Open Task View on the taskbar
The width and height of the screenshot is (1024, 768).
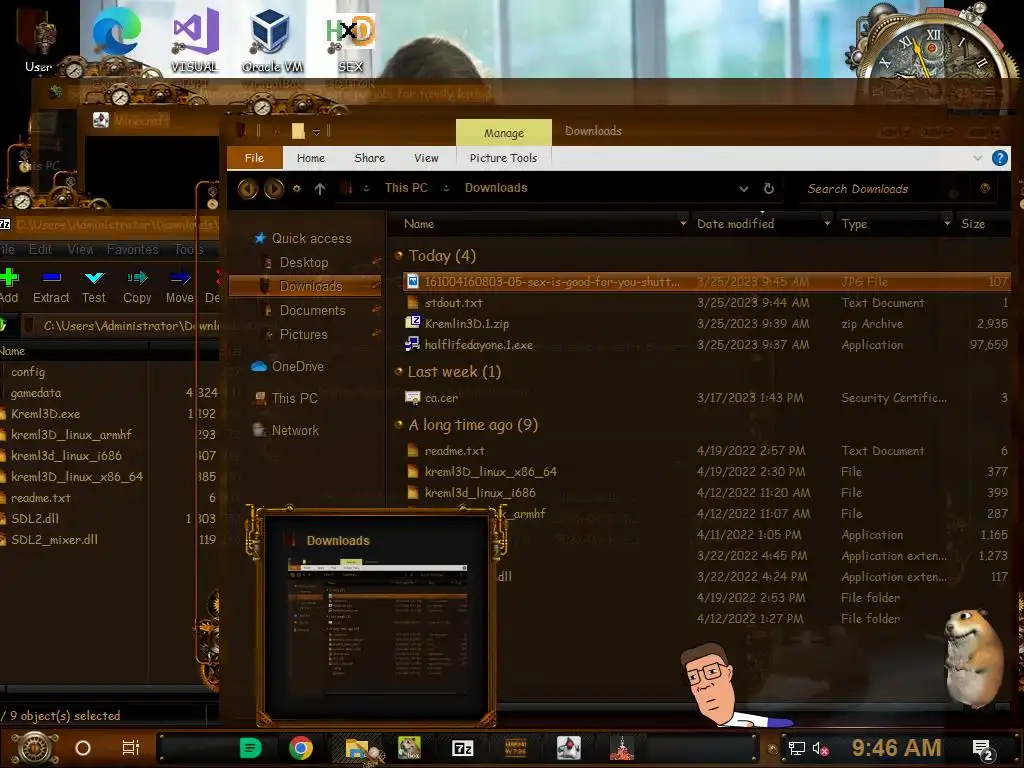point(131,748)
